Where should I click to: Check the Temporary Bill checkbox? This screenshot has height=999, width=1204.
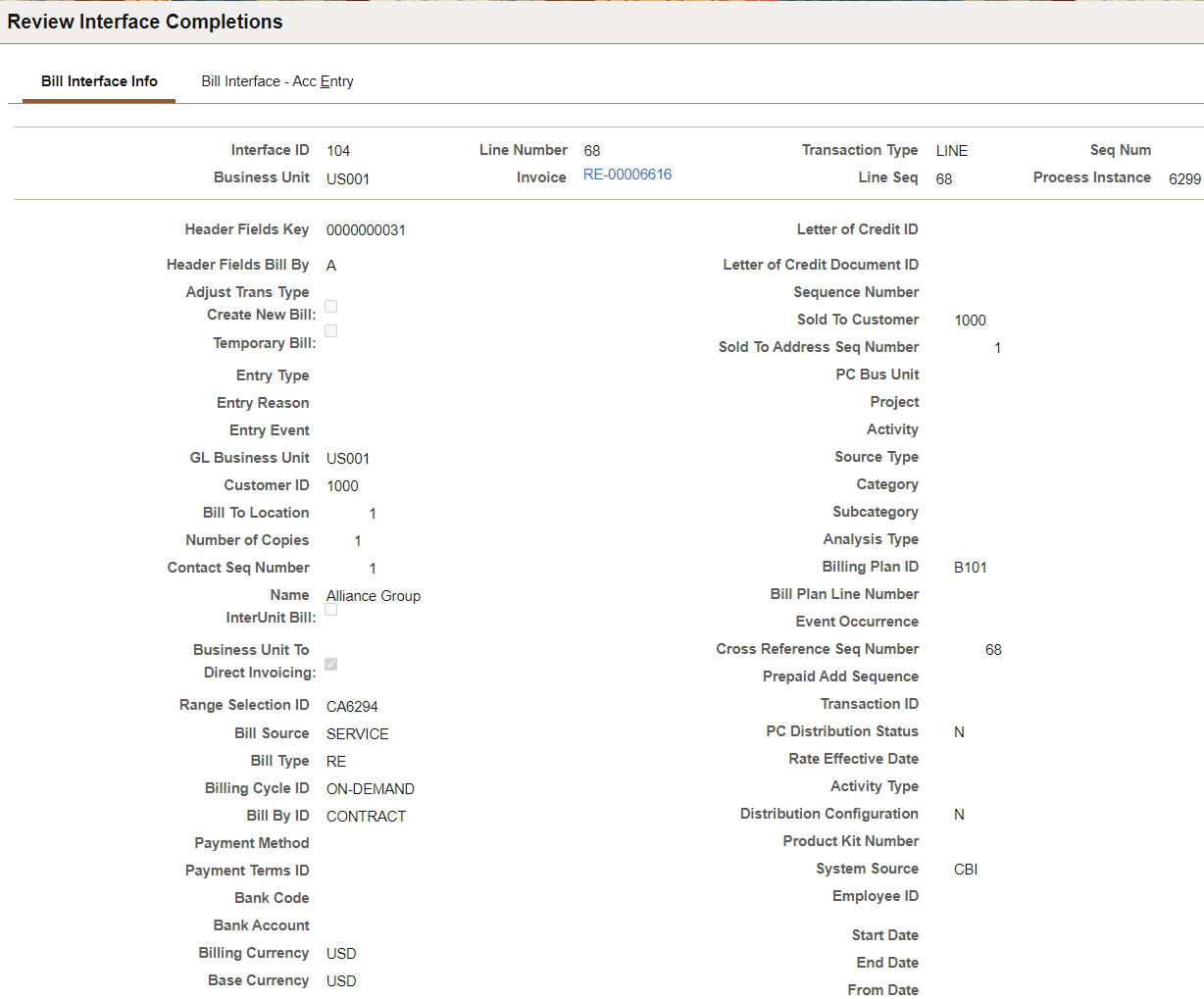click(x=330, y=330)
